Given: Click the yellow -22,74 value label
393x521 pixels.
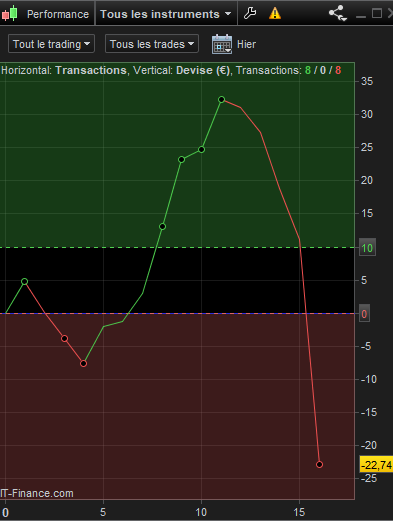Looking at the screenshot, I should click(x=376, y=464).
